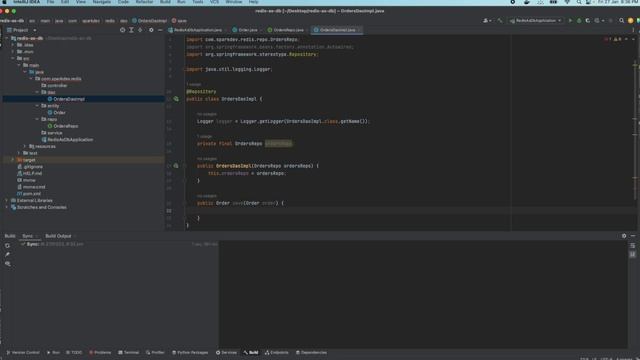Click the orange IDE updates avatar icon
The width and height of the screenshot is (640, 360).
click(631, 20)
